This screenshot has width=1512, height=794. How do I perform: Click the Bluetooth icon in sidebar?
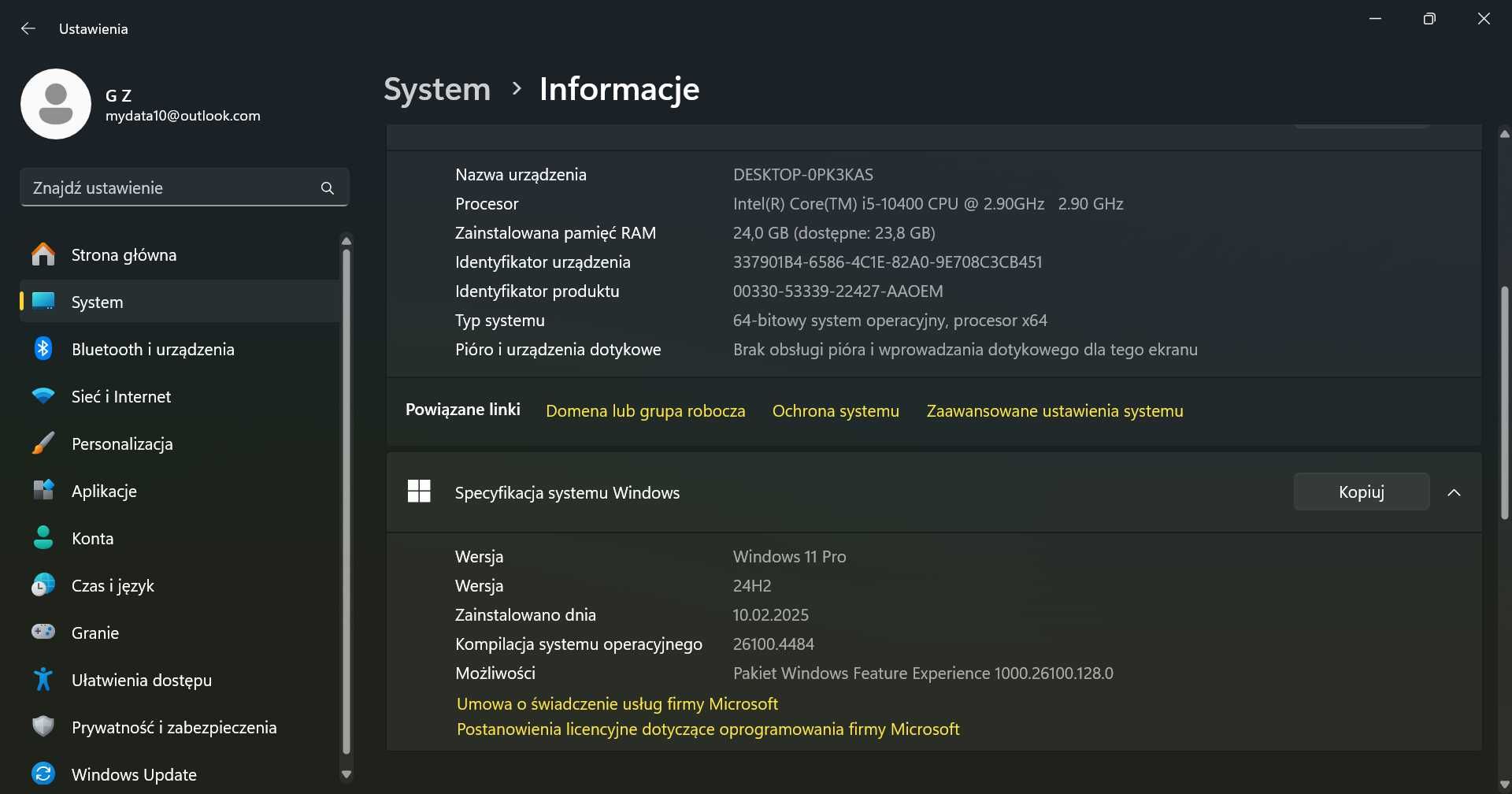pyautogui.click(x=43, y=348)
